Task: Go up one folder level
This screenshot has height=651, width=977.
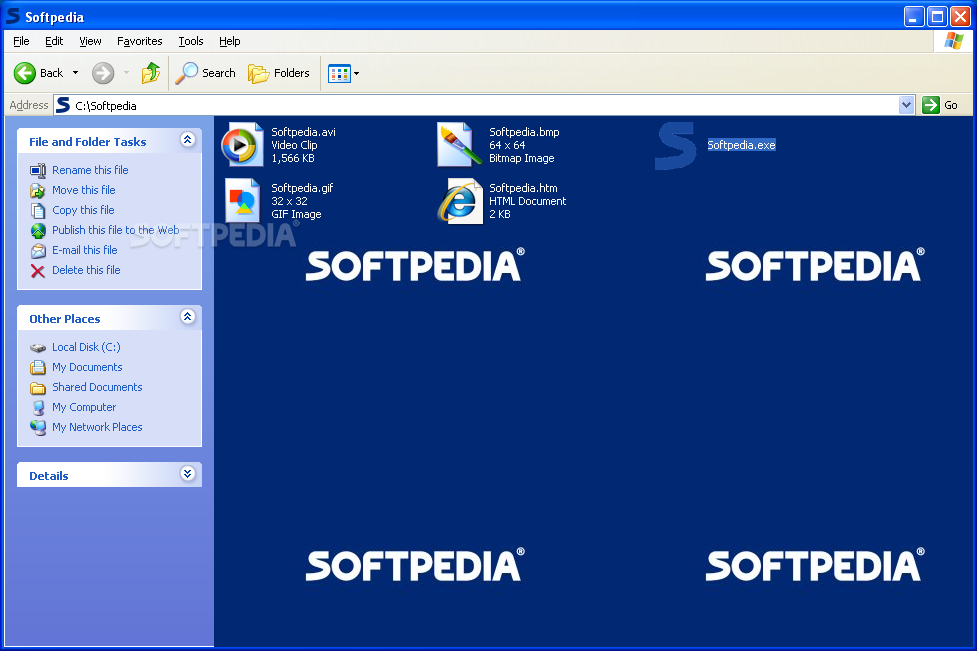Action: pos(151,73)
